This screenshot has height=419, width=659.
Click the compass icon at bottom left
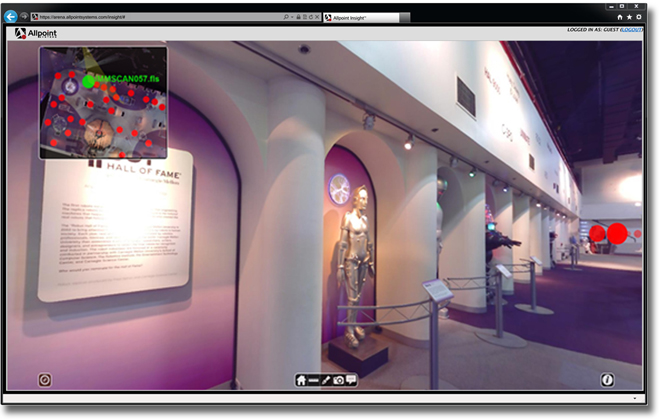click(x=45, y=380)
